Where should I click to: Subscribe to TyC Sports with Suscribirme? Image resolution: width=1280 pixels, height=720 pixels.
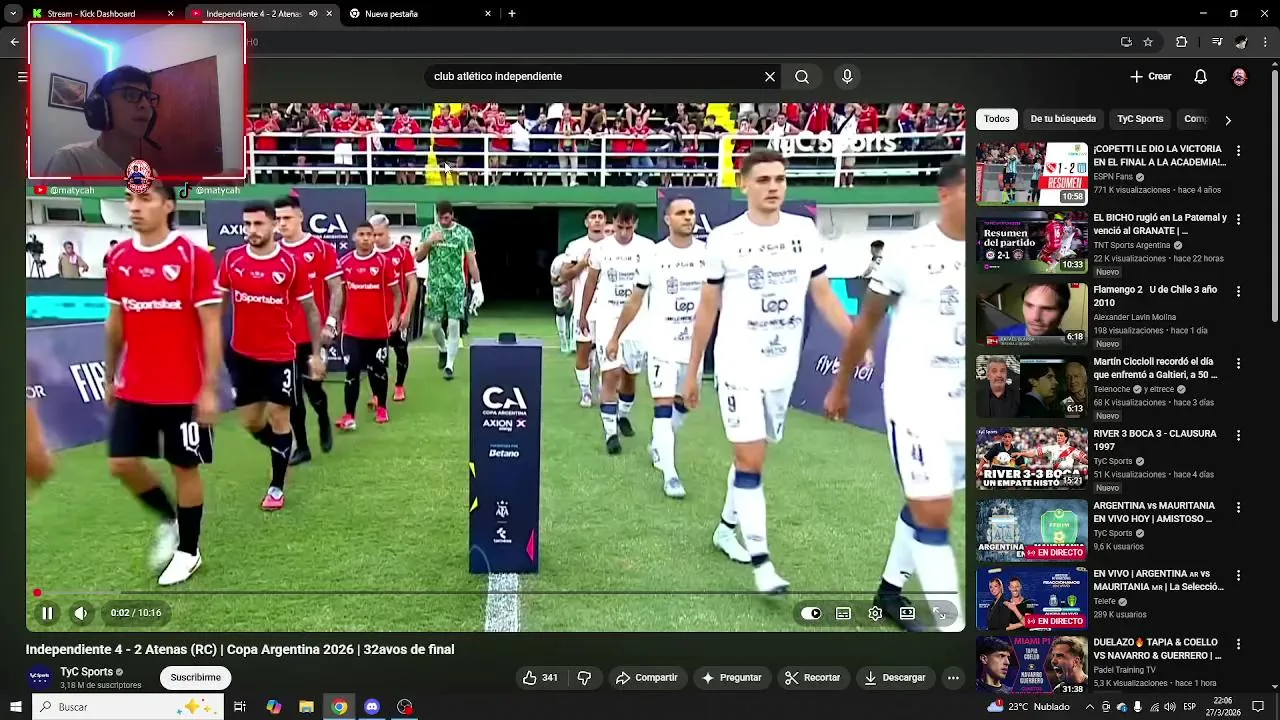(x=195, y=678)
